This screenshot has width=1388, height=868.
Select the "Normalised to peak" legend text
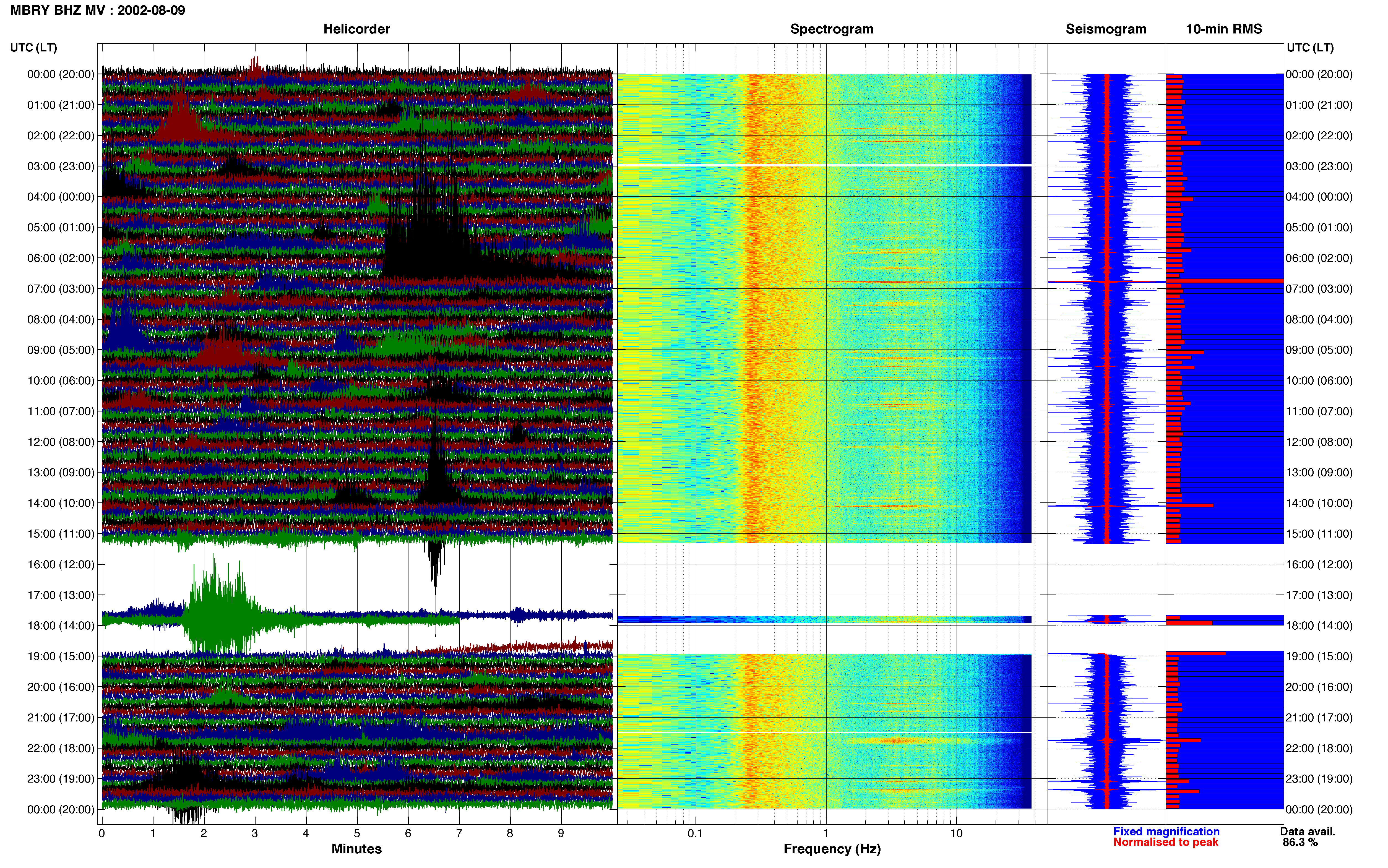1165,842
